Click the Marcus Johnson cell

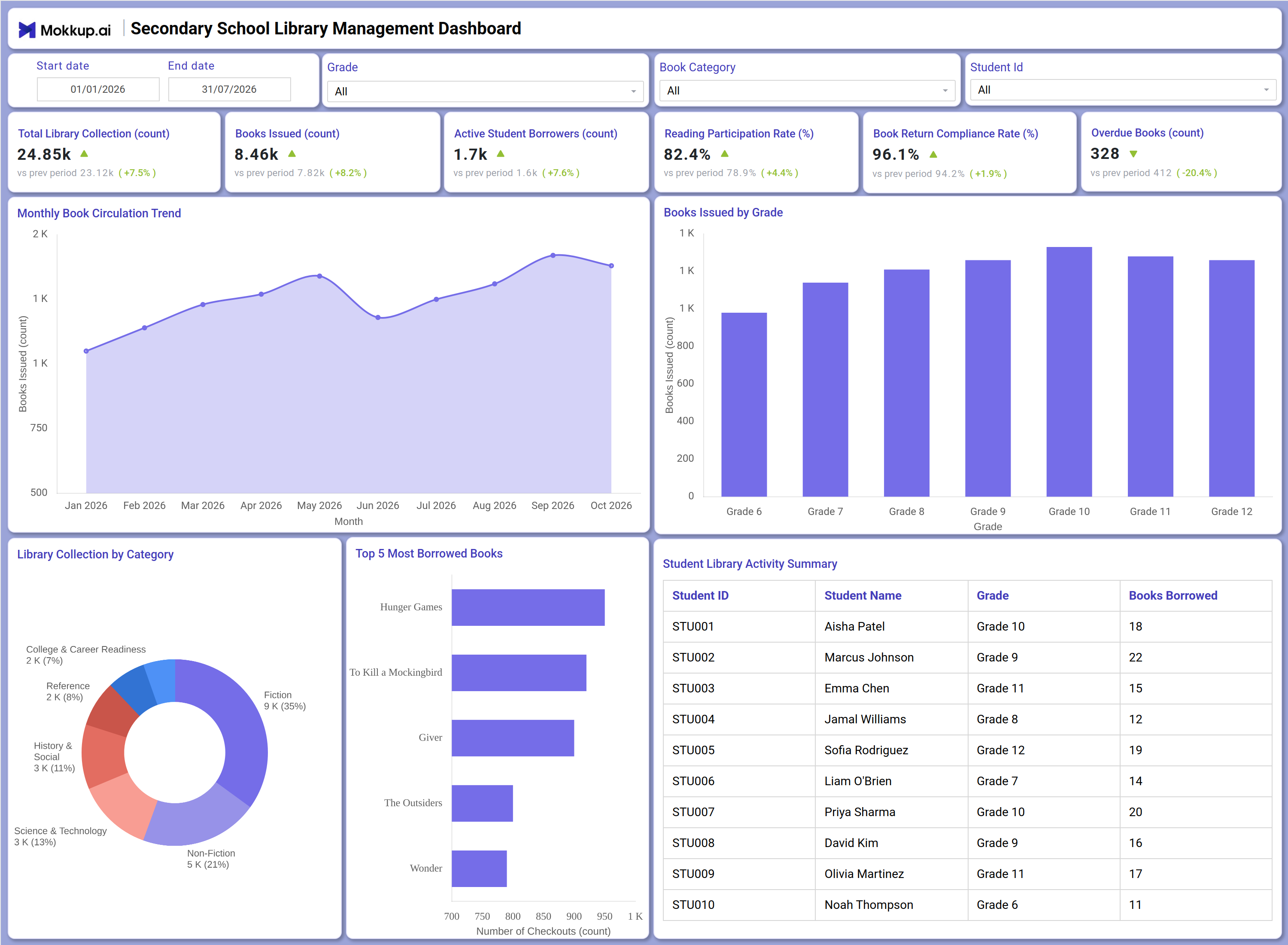coord(891,657)
